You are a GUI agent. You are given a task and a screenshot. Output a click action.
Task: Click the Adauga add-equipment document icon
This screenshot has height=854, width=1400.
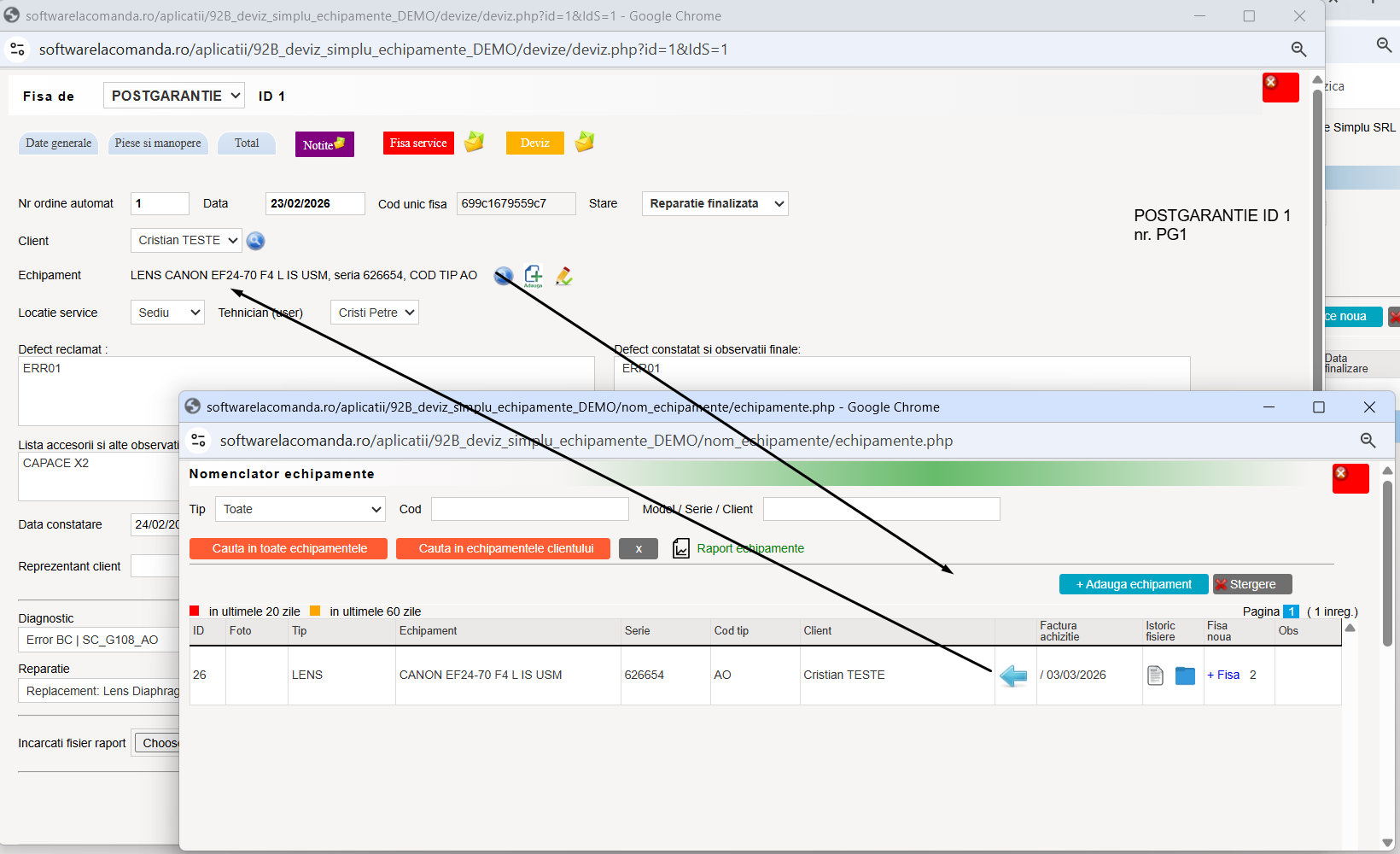pos(534,276)
